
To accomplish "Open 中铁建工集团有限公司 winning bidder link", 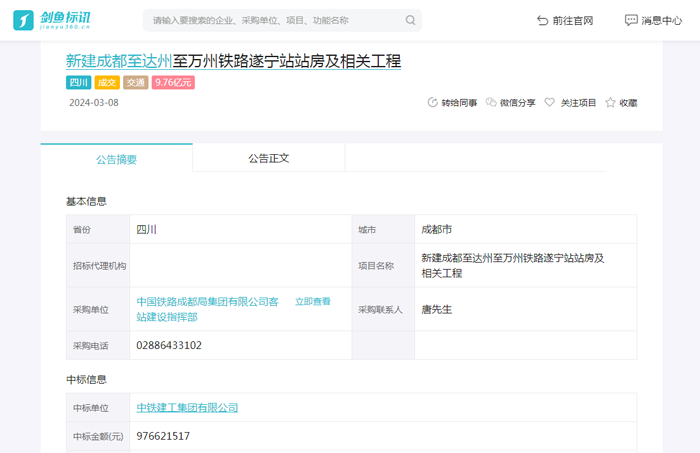I will tap(187, 408).
